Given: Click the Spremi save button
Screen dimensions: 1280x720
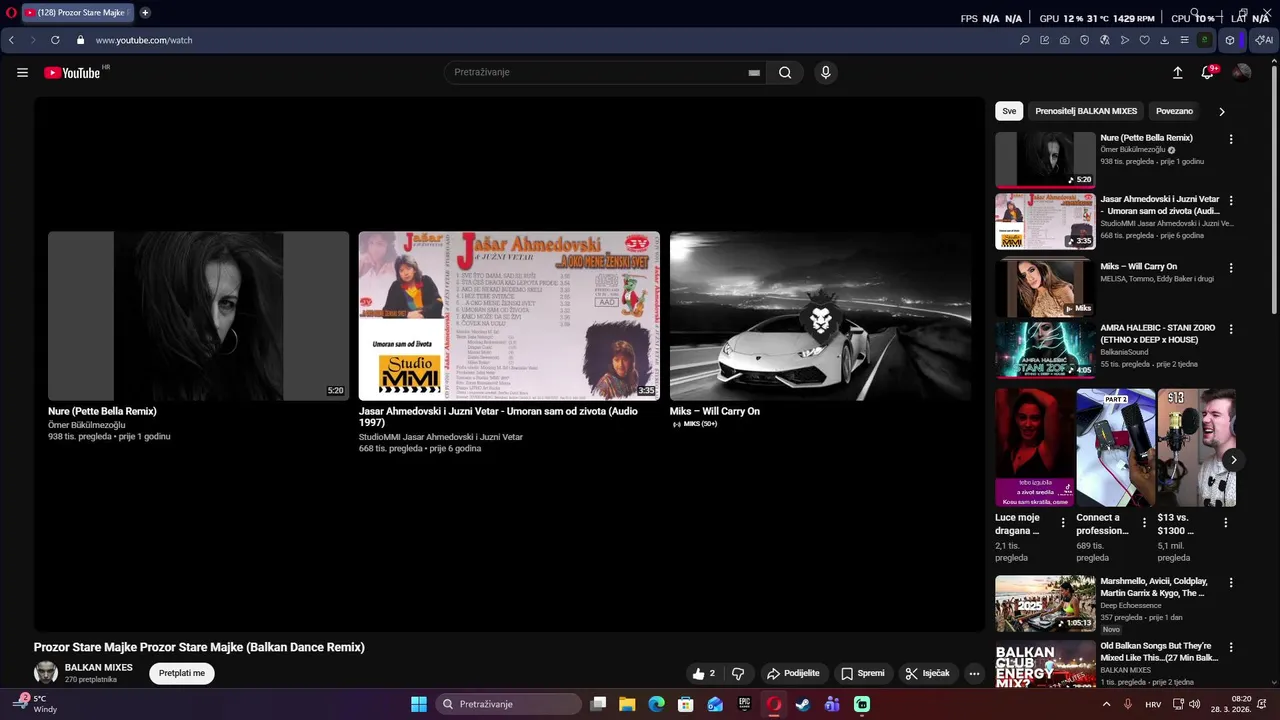Looking at the screenshot, I should tap(863, 673).
